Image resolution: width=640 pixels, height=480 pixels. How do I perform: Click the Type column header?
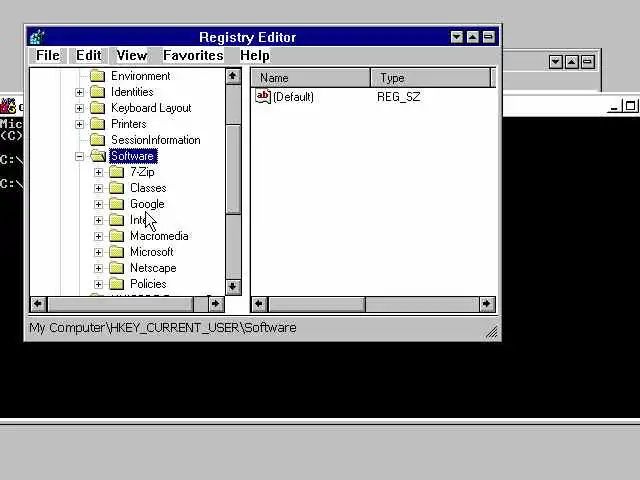431,78
